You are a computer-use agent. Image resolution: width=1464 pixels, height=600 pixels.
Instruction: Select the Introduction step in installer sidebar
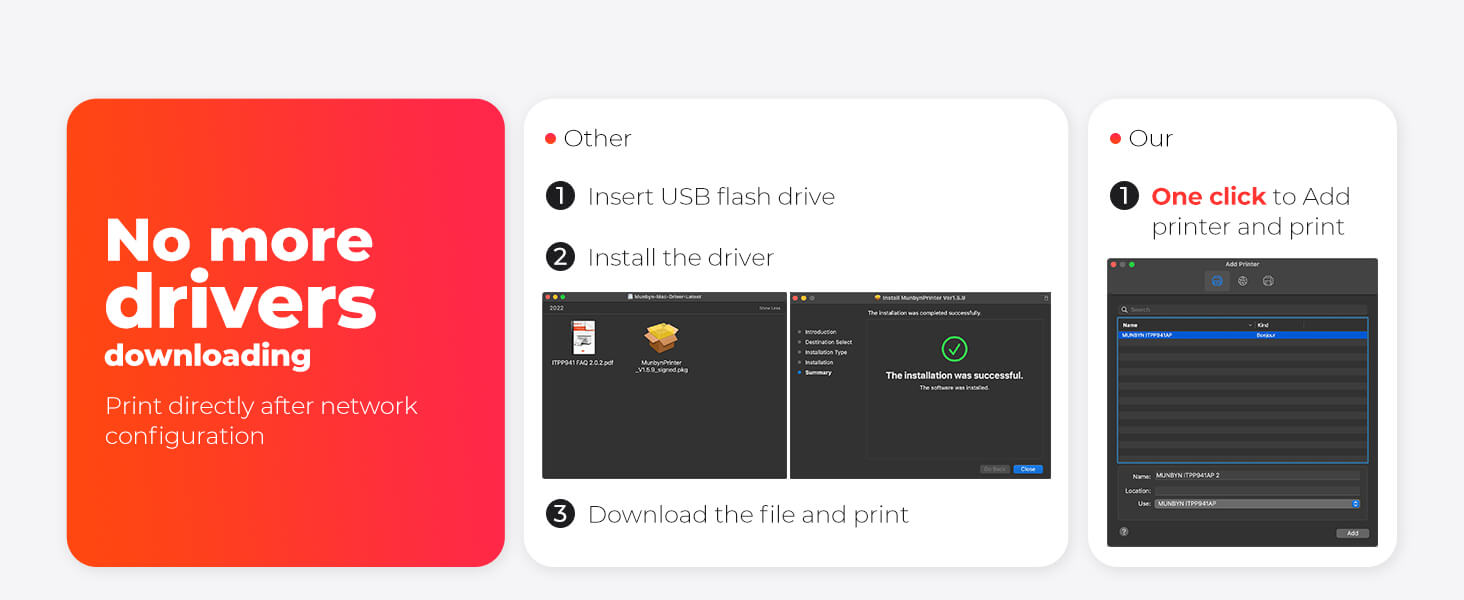pyautogui.click(x=820, y=332)
